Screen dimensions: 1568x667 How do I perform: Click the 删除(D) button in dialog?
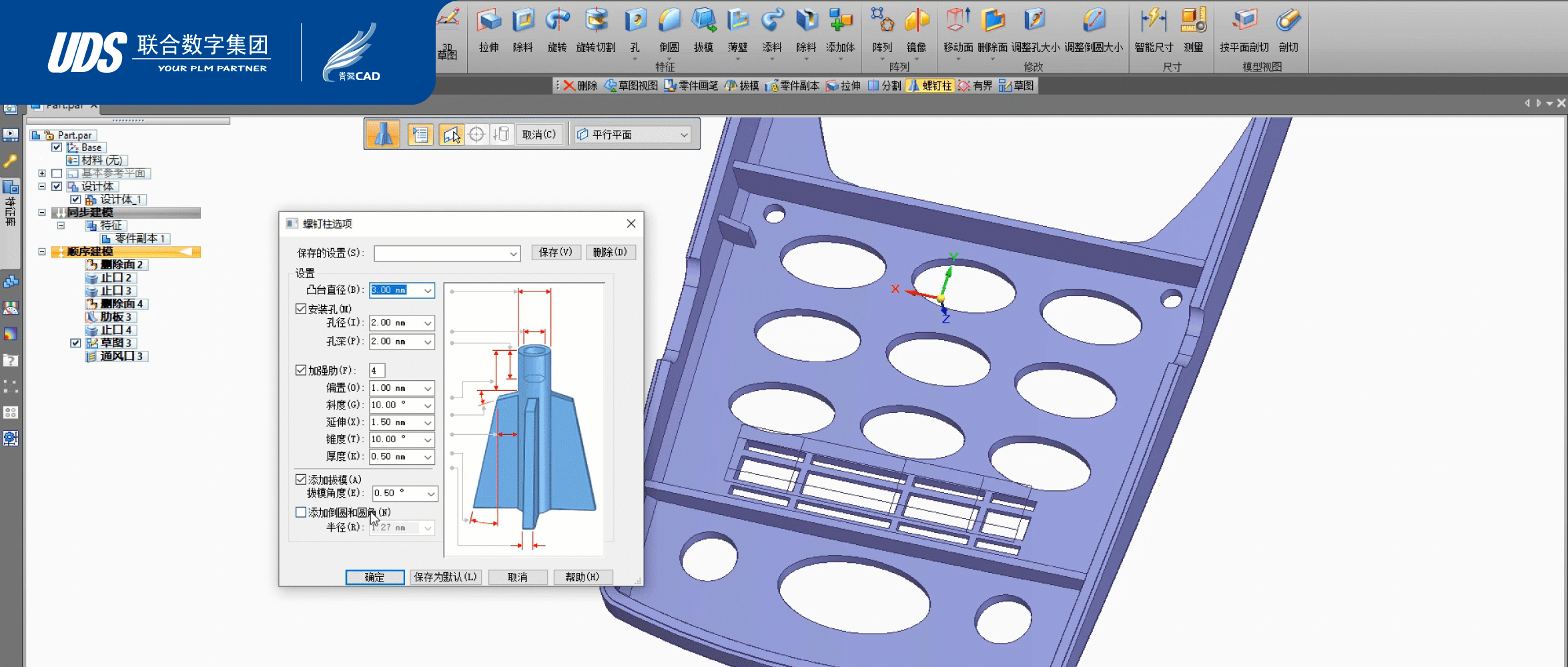tap(610, 252)
